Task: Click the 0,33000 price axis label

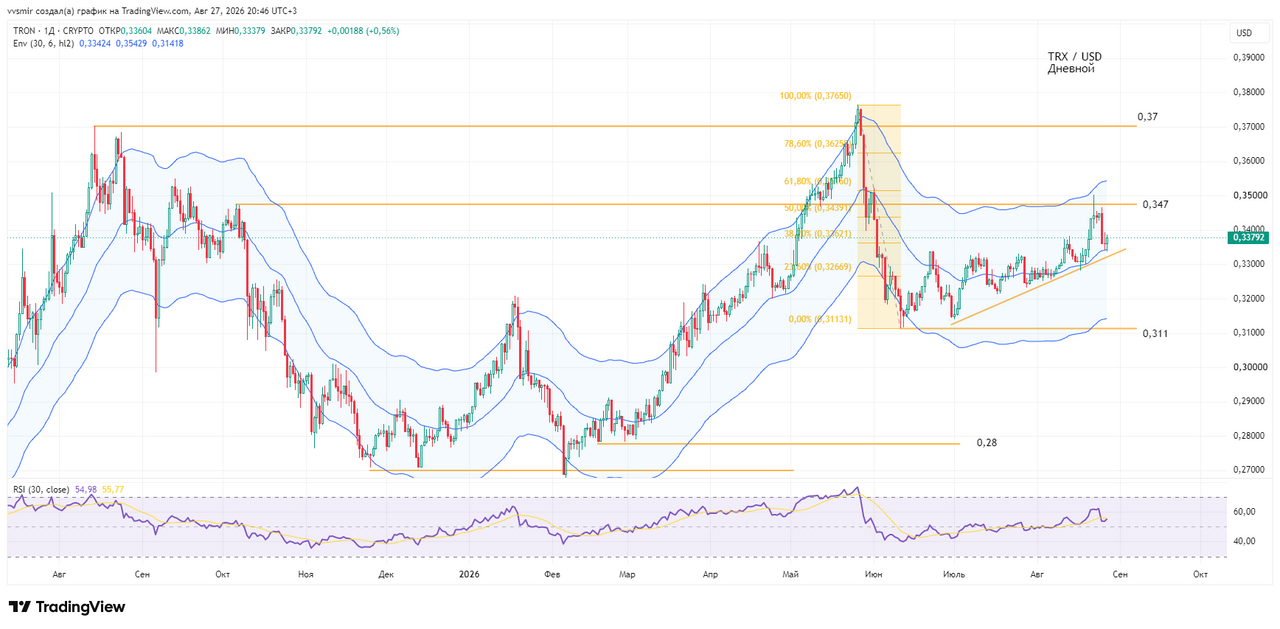Action: (x=1249, y=264)
